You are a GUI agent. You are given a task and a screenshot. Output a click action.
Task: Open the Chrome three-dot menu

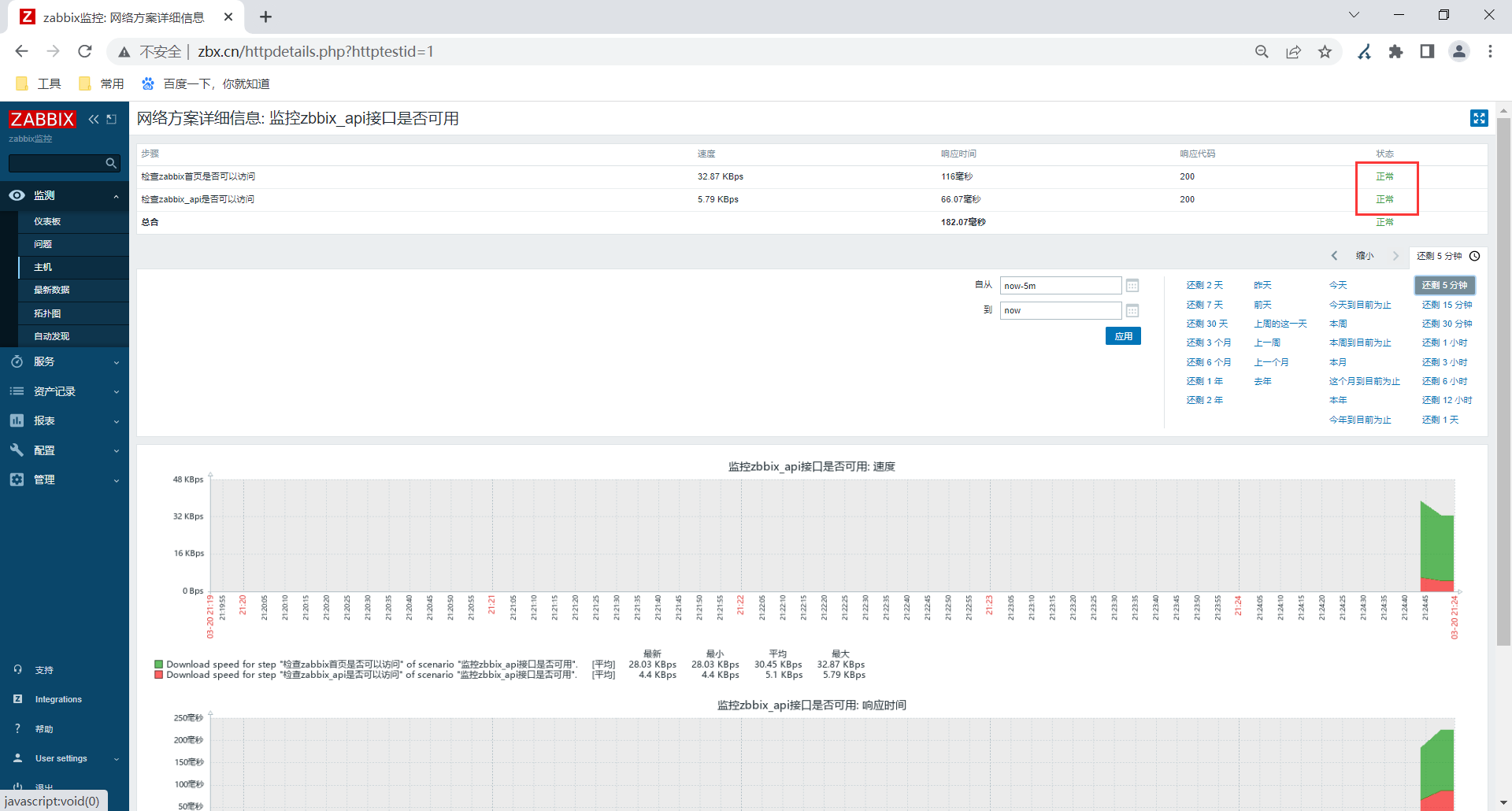[1490, 51]
